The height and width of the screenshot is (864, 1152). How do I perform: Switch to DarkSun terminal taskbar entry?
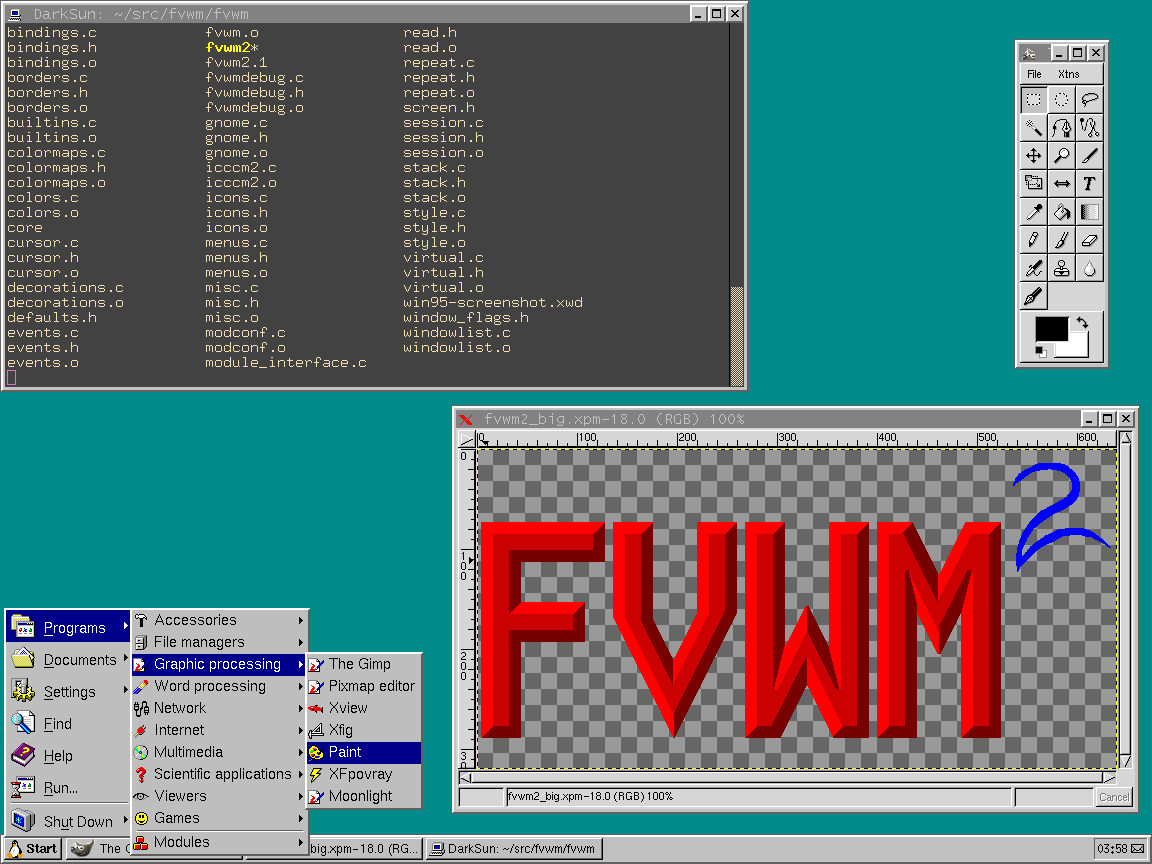click(x=513, y=849)
